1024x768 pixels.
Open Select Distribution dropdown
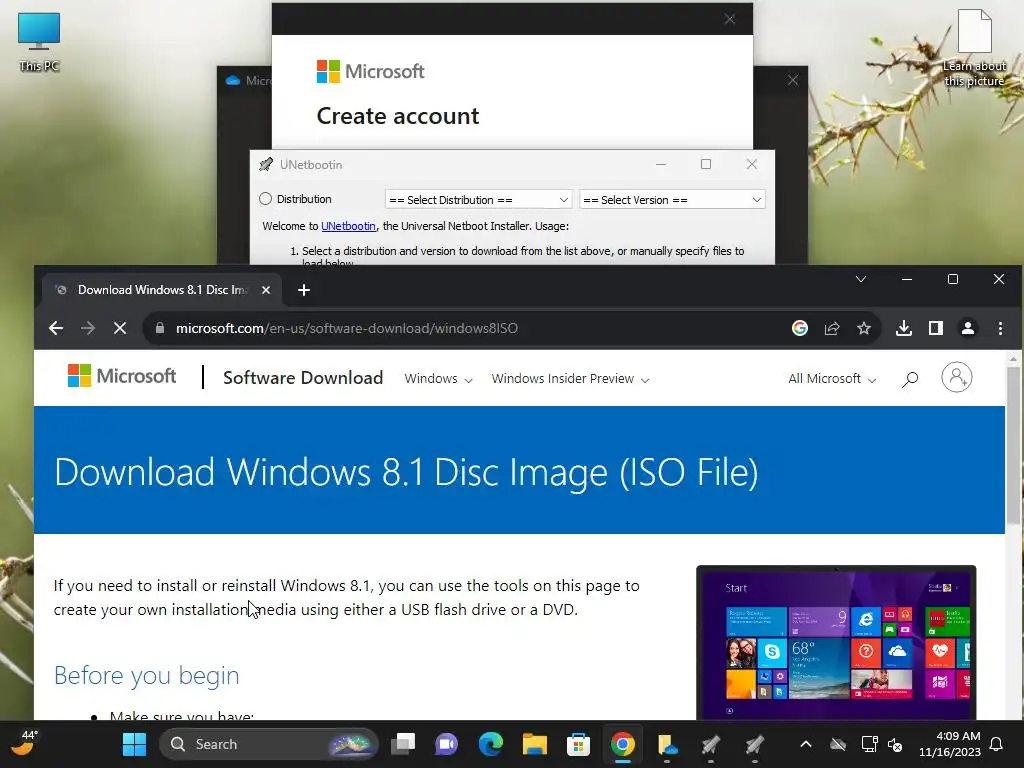pyautogui.click(x=479, y=200)
